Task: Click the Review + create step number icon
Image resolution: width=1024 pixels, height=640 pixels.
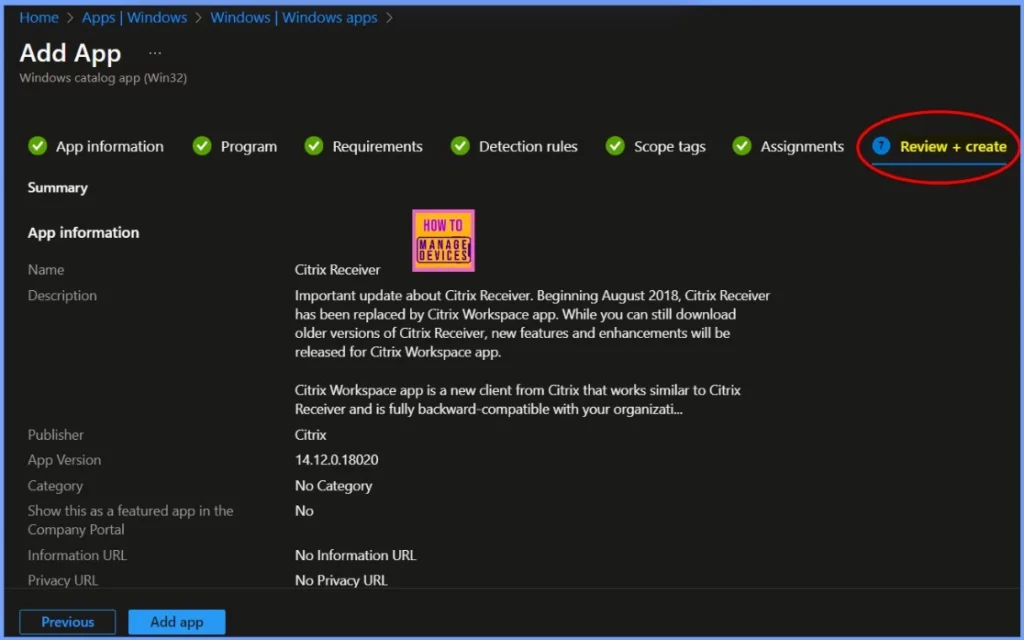Action: coord(880,146)
